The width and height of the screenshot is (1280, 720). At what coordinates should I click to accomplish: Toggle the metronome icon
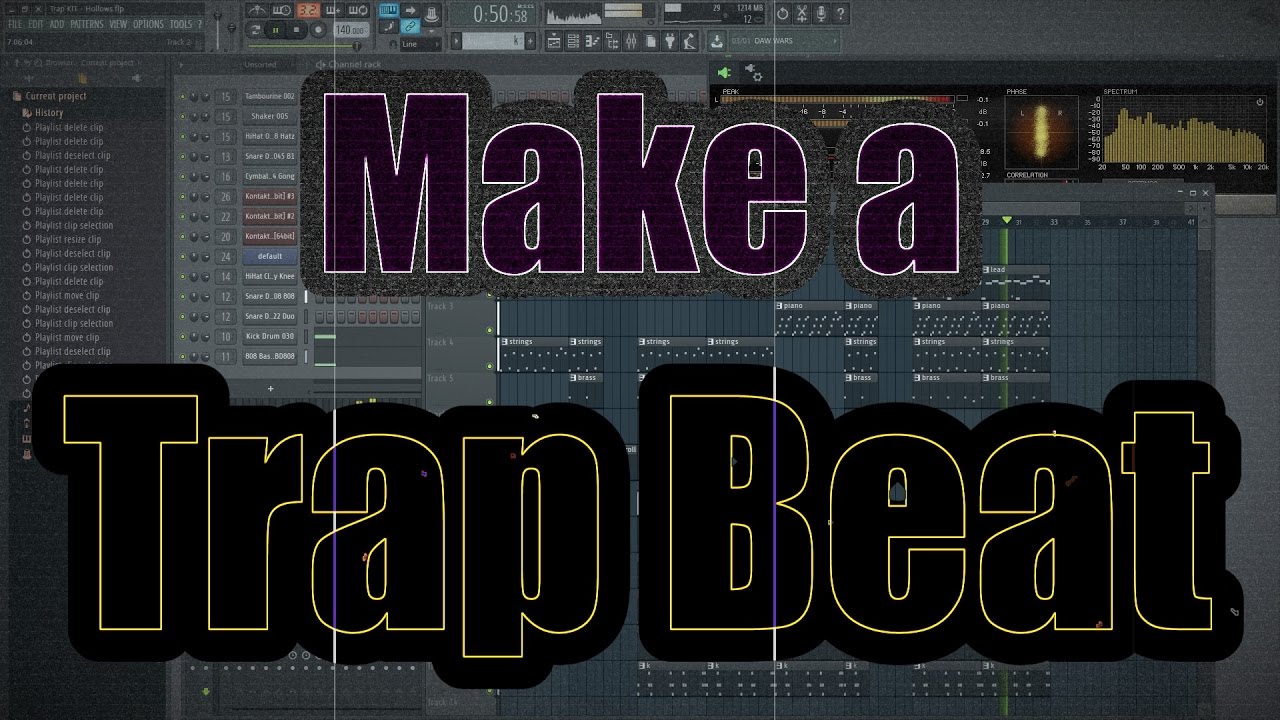point(257,11)
